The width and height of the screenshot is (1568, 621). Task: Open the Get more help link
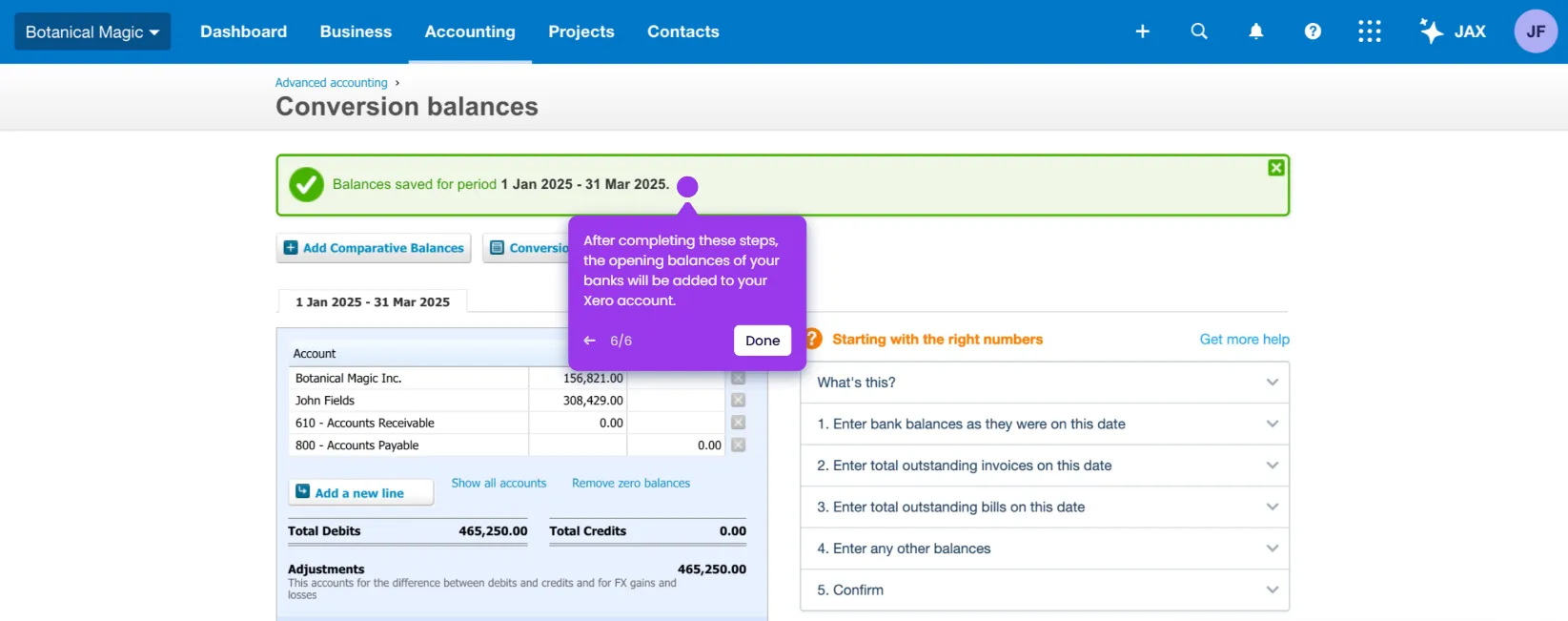[x=1244, y=340]
